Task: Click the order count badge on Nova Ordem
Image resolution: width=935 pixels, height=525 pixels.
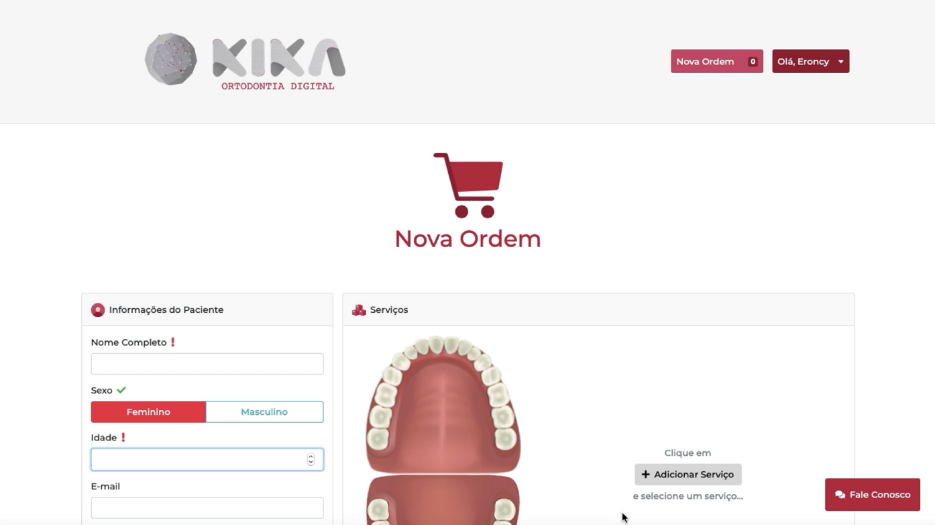Action: [753, 61]
